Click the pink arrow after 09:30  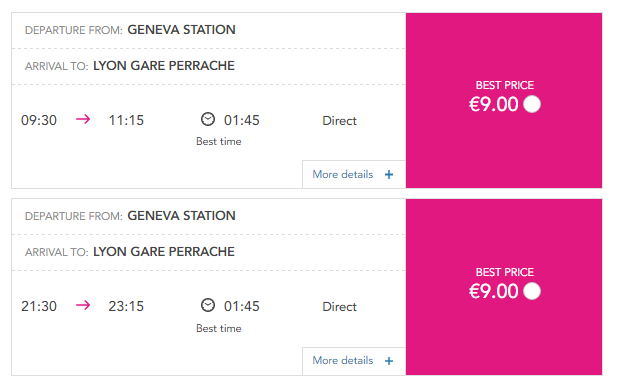click(83, 119)
